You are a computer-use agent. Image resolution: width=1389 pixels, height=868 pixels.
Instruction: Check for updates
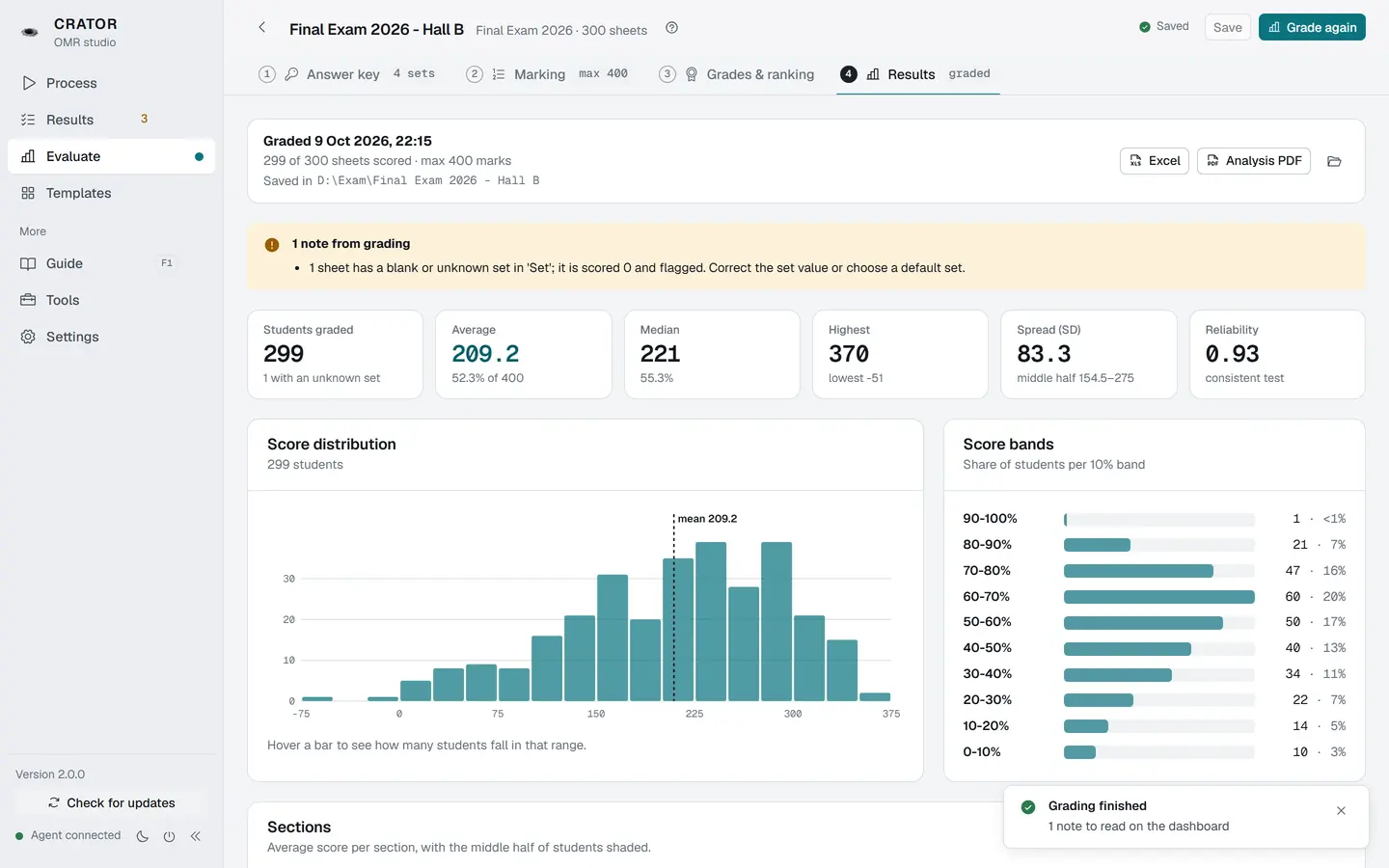[111, 802]
